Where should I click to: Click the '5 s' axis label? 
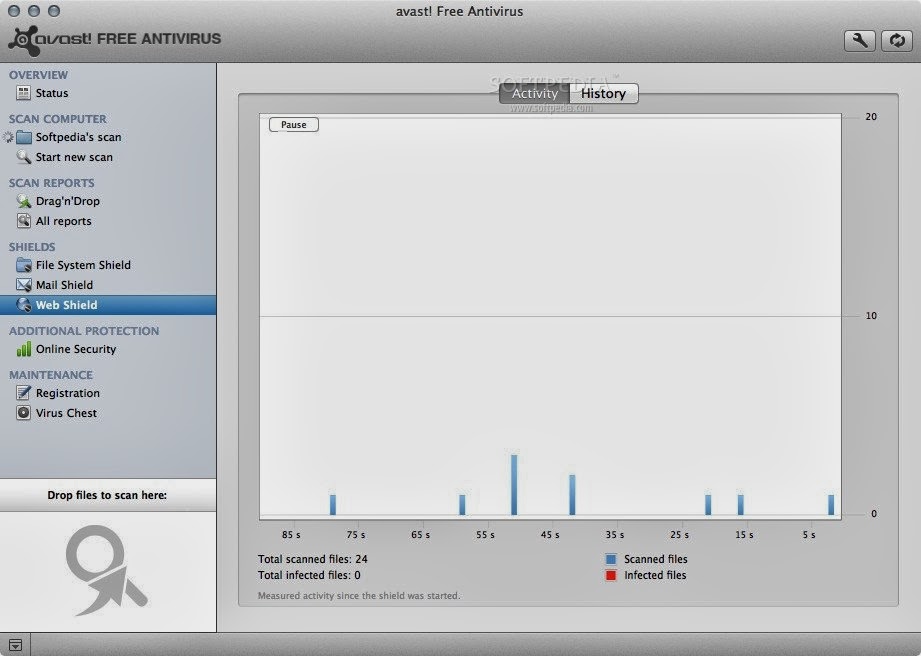809,534
